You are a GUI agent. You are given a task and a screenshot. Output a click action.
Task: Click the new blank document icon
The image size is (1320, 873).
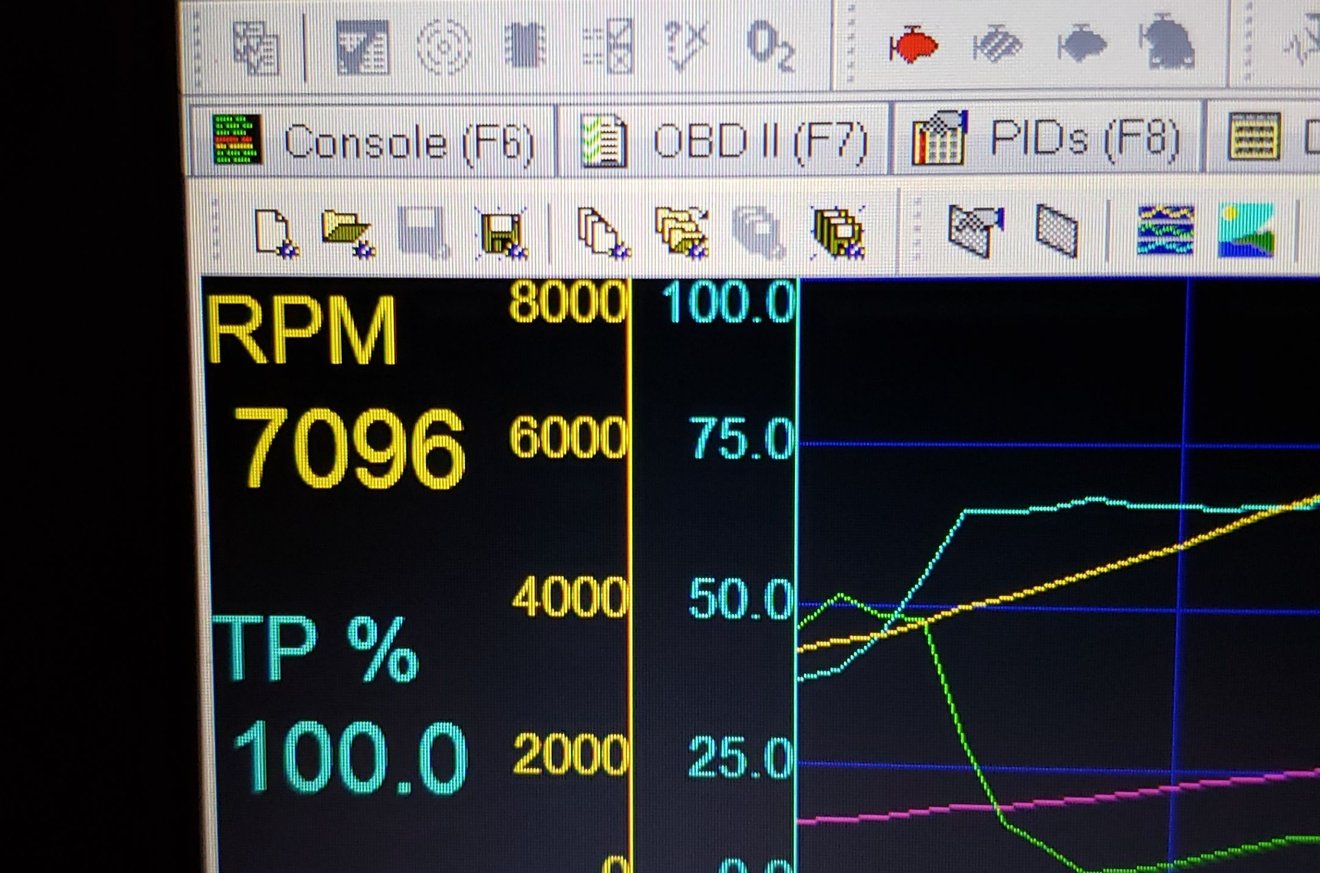[274, 232]
